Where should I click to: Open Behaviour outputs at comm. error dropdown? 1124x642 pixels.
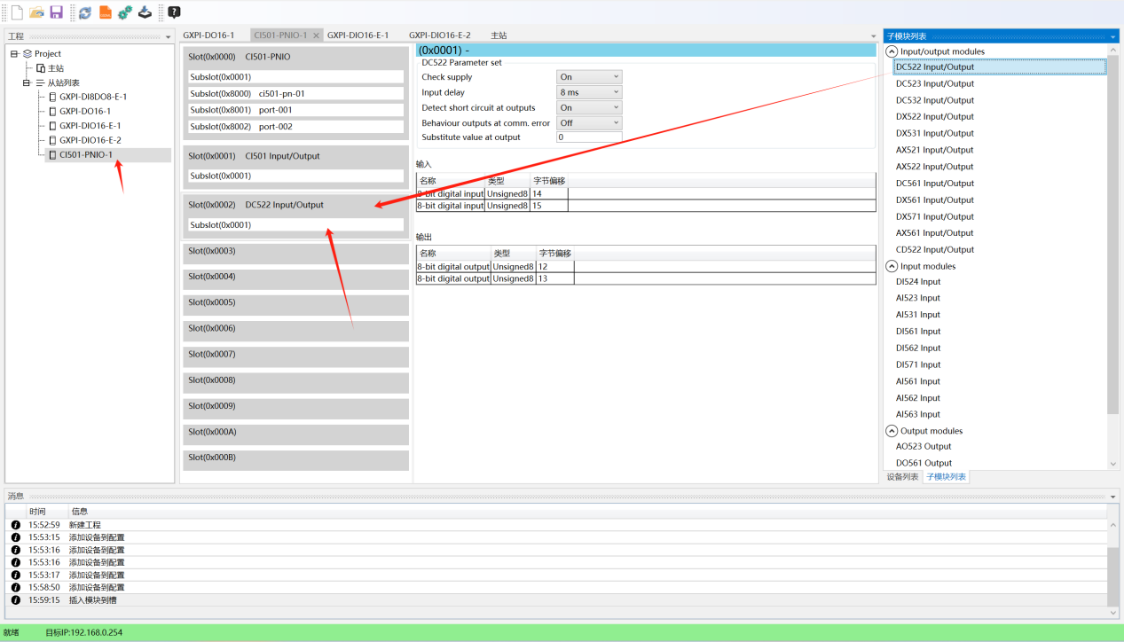point(589,123)
